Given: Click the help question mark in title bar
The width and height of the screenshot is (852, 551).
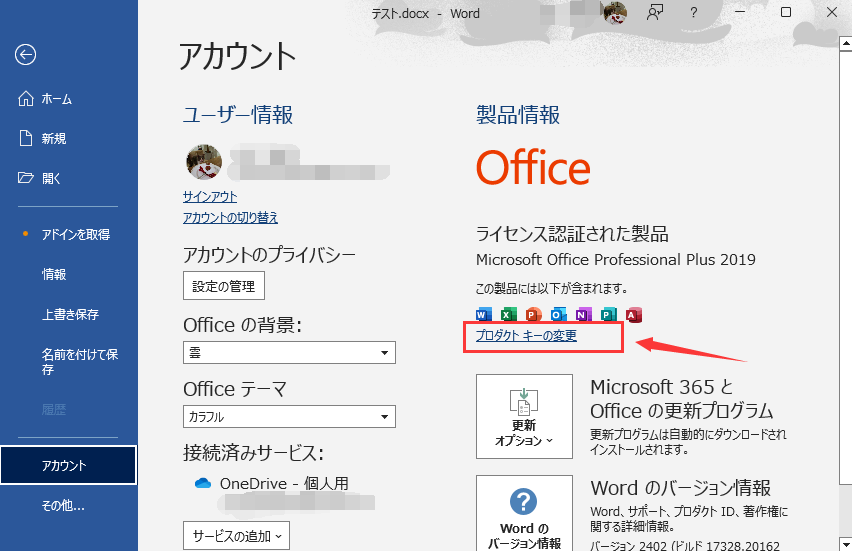Looking at the screenshot, I should (693, 12).
